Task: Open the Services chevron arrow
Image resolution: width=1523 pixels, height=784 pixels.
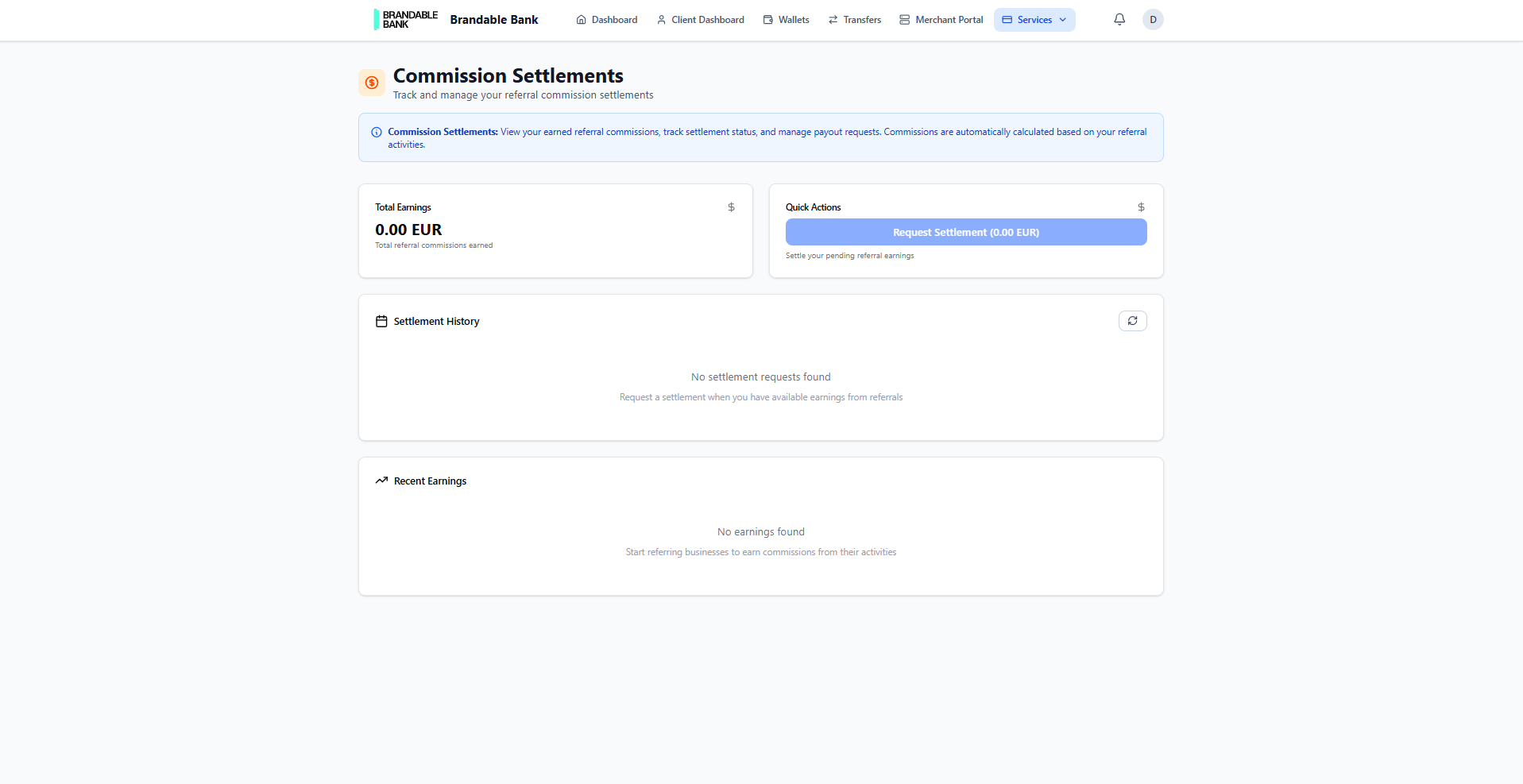Action: 1062,19
